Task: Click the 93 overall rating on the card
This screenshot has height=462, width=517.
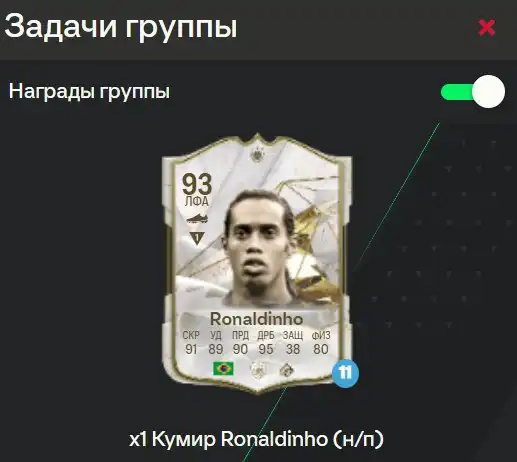Action: coord(197,184)
